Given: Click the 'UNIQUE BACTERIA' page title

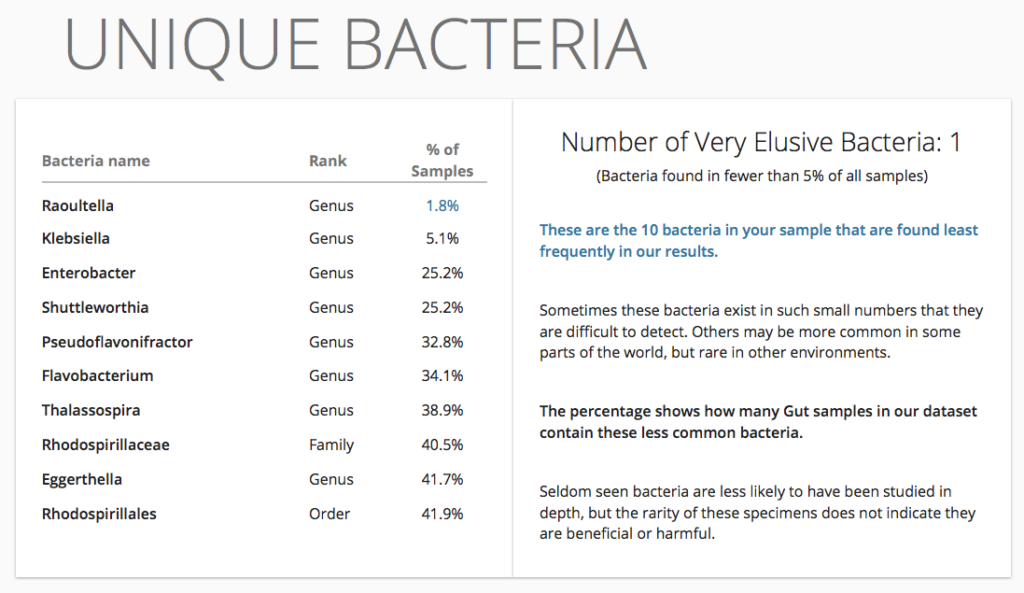Looking at the screenshot, I should (356, 45).
